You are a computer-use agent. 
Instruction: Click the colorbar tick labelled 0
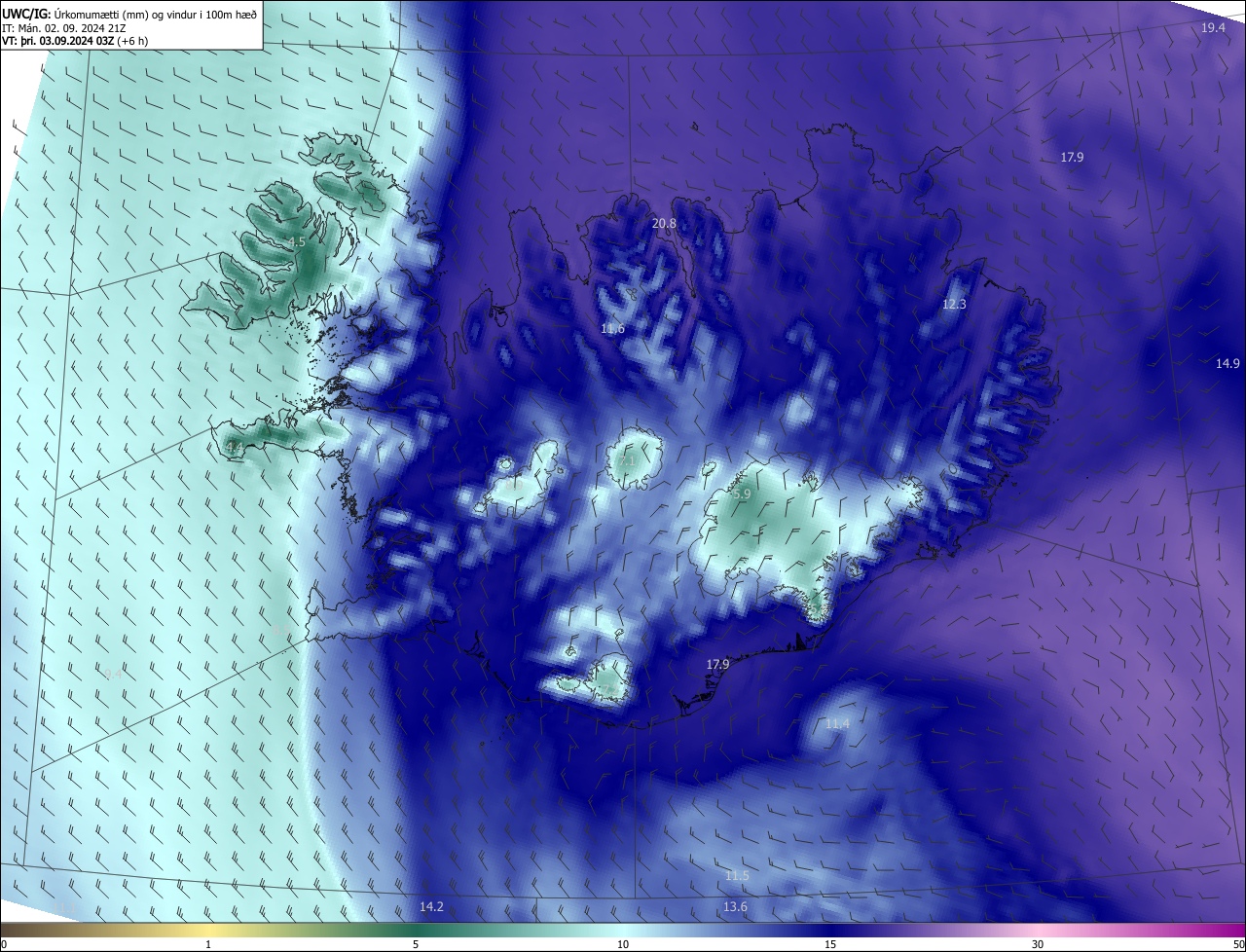coord(4,944)
